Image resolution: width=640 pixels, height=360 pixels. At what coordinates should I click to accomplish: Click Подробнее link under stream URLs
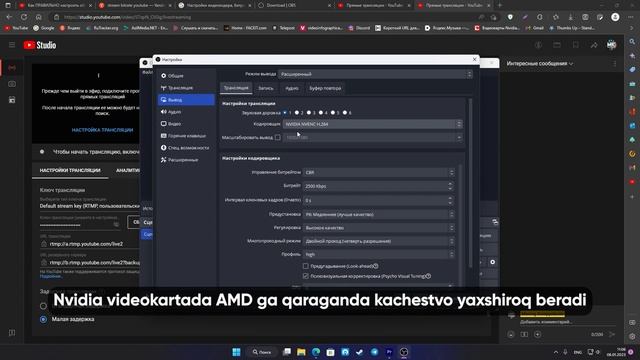coord(51,277)
